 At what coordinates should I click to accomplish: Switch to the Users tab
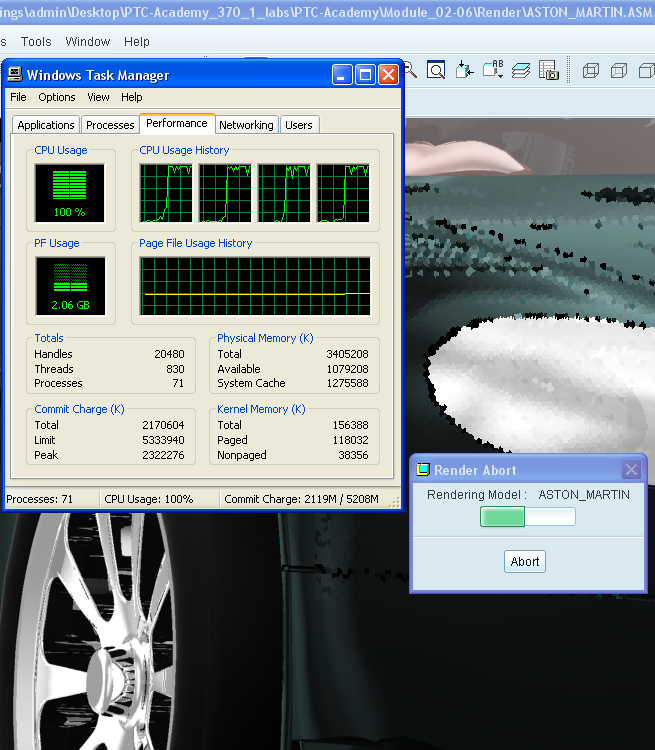(299, 125)
